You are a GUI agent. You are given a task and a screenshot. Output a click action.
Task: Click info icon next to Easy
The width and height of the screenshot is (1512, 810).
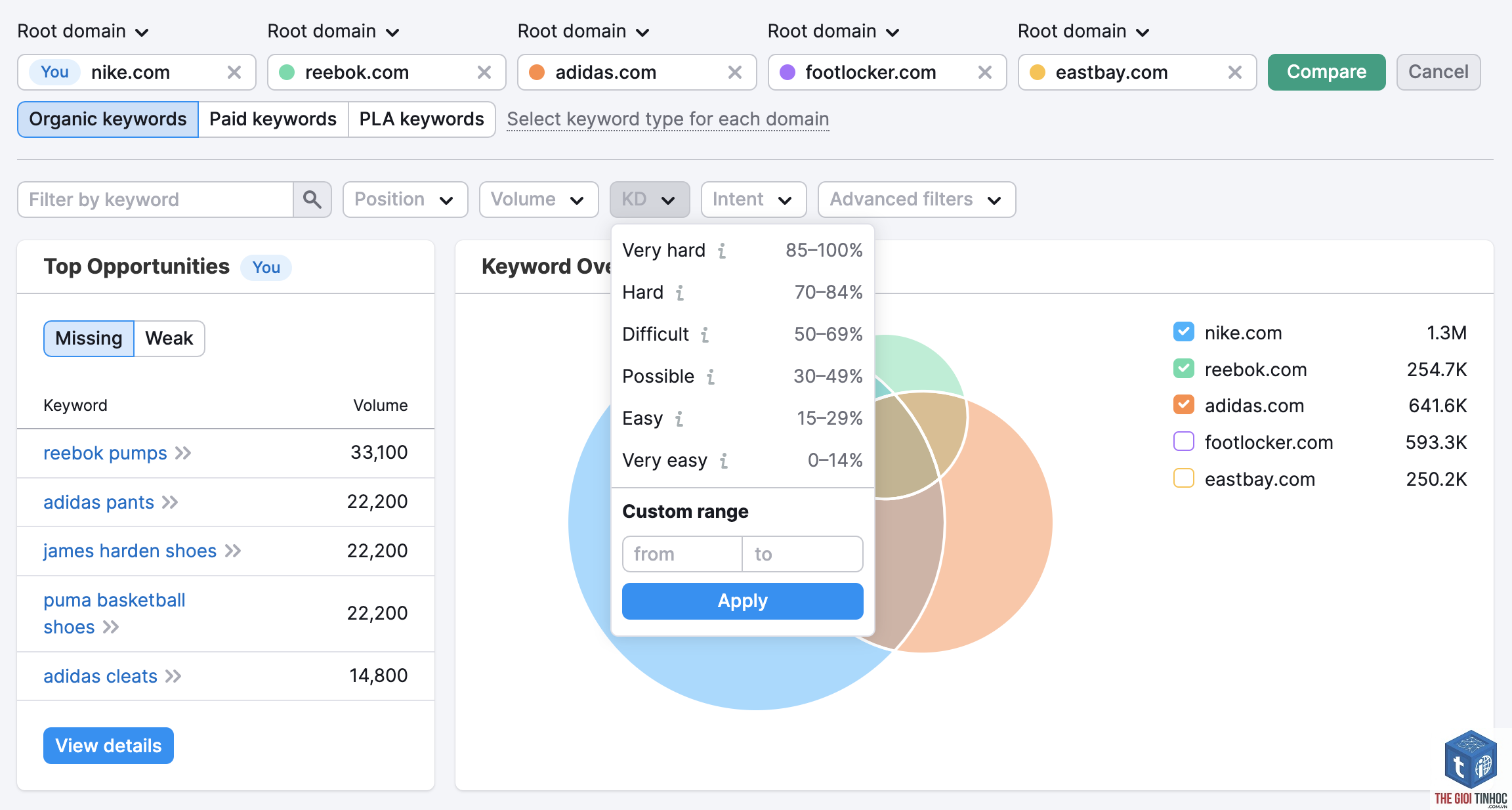point(679,419)
